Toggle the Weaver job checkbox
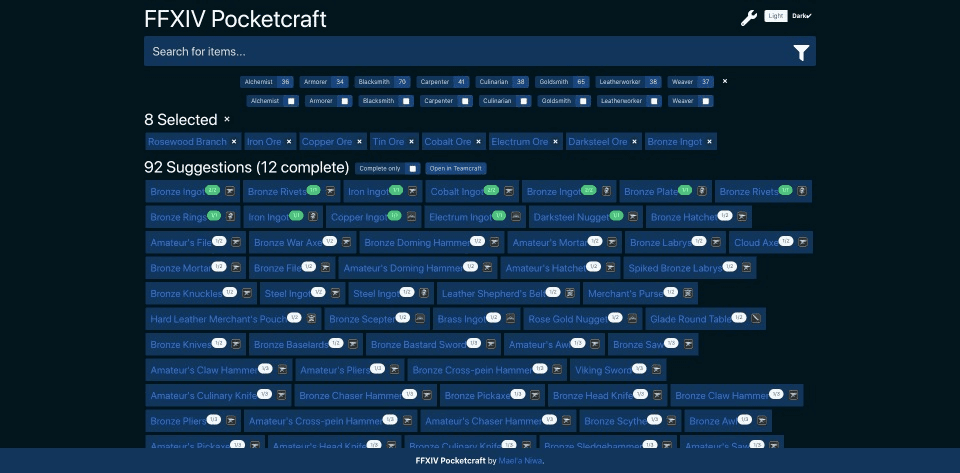 [705, 101]
